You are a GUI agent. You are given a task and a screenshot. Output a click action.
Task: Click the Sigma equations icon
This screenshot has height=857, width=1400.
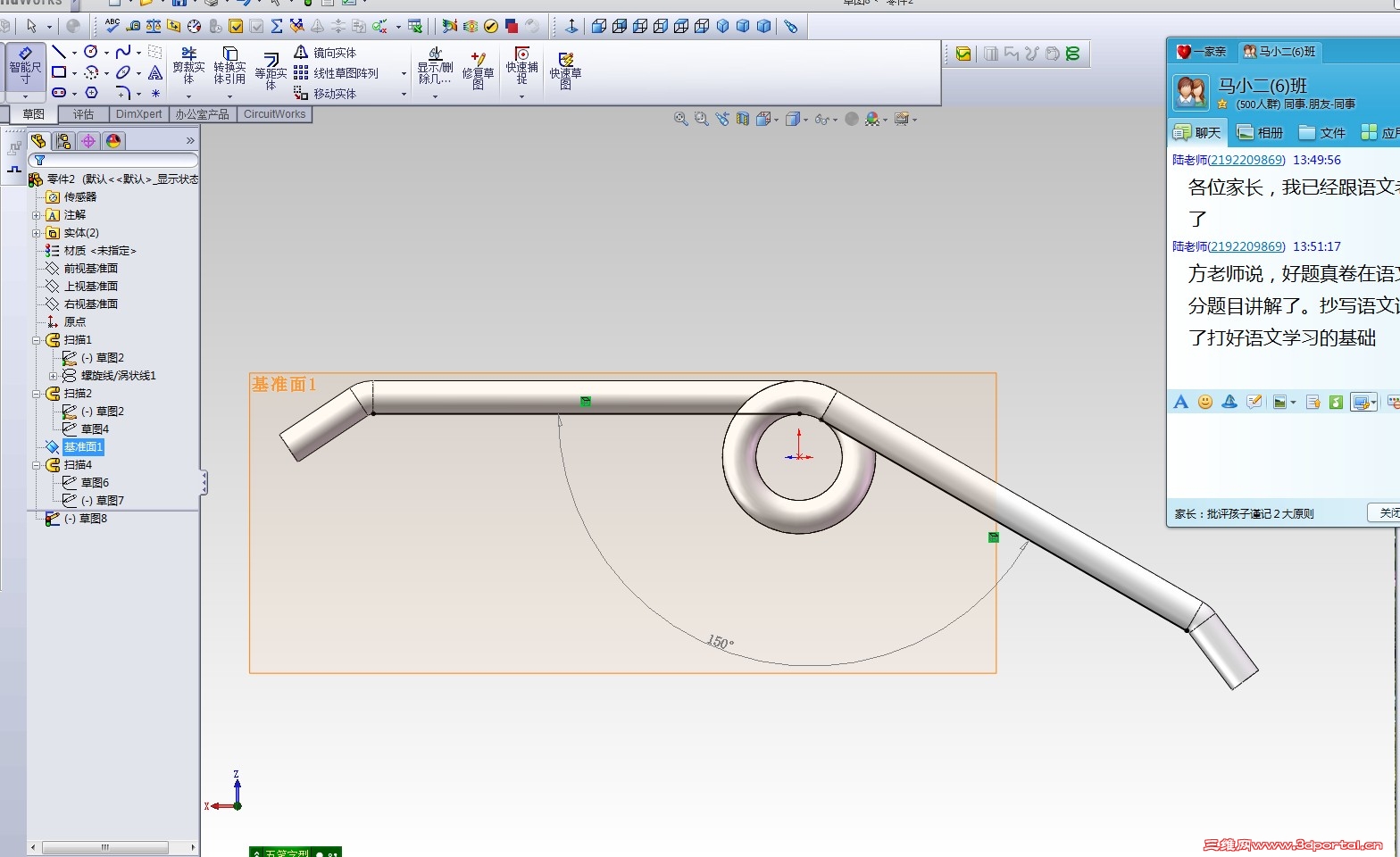pos(277,26)
